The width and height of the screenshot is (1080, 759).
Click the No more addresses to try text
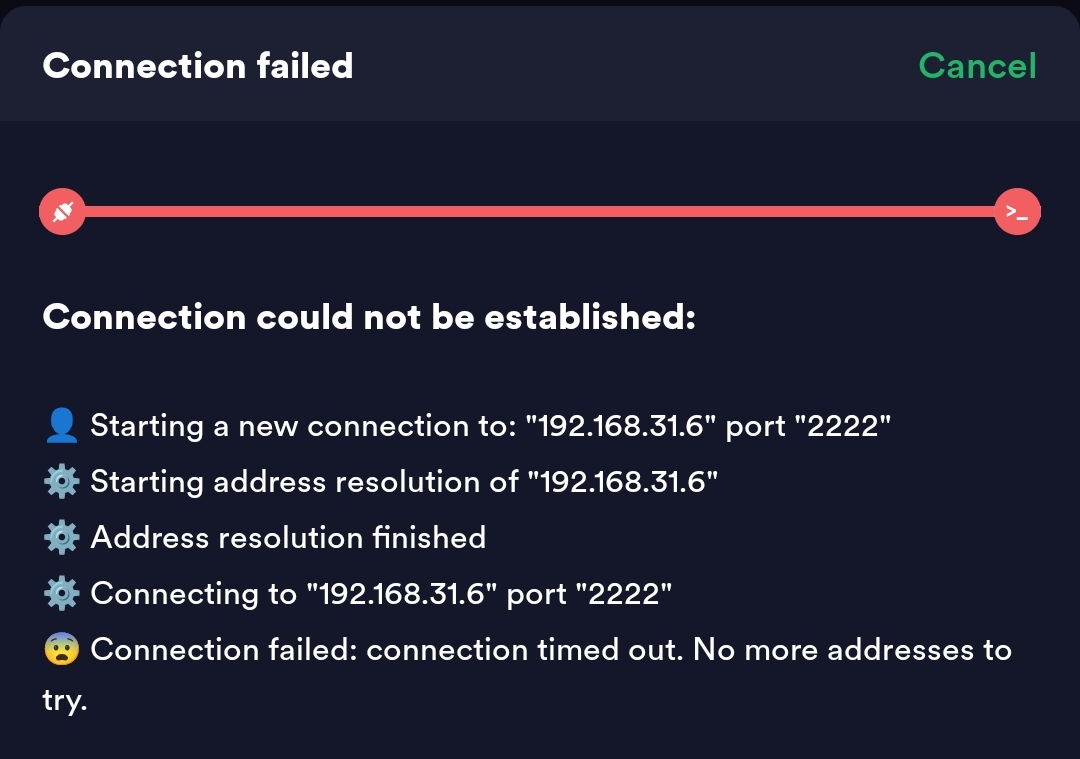click(x=852, y=650)
